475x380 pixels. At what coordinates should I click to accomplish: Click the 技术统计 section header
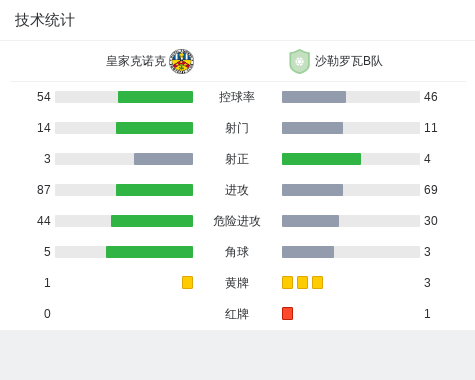(45, 20)
